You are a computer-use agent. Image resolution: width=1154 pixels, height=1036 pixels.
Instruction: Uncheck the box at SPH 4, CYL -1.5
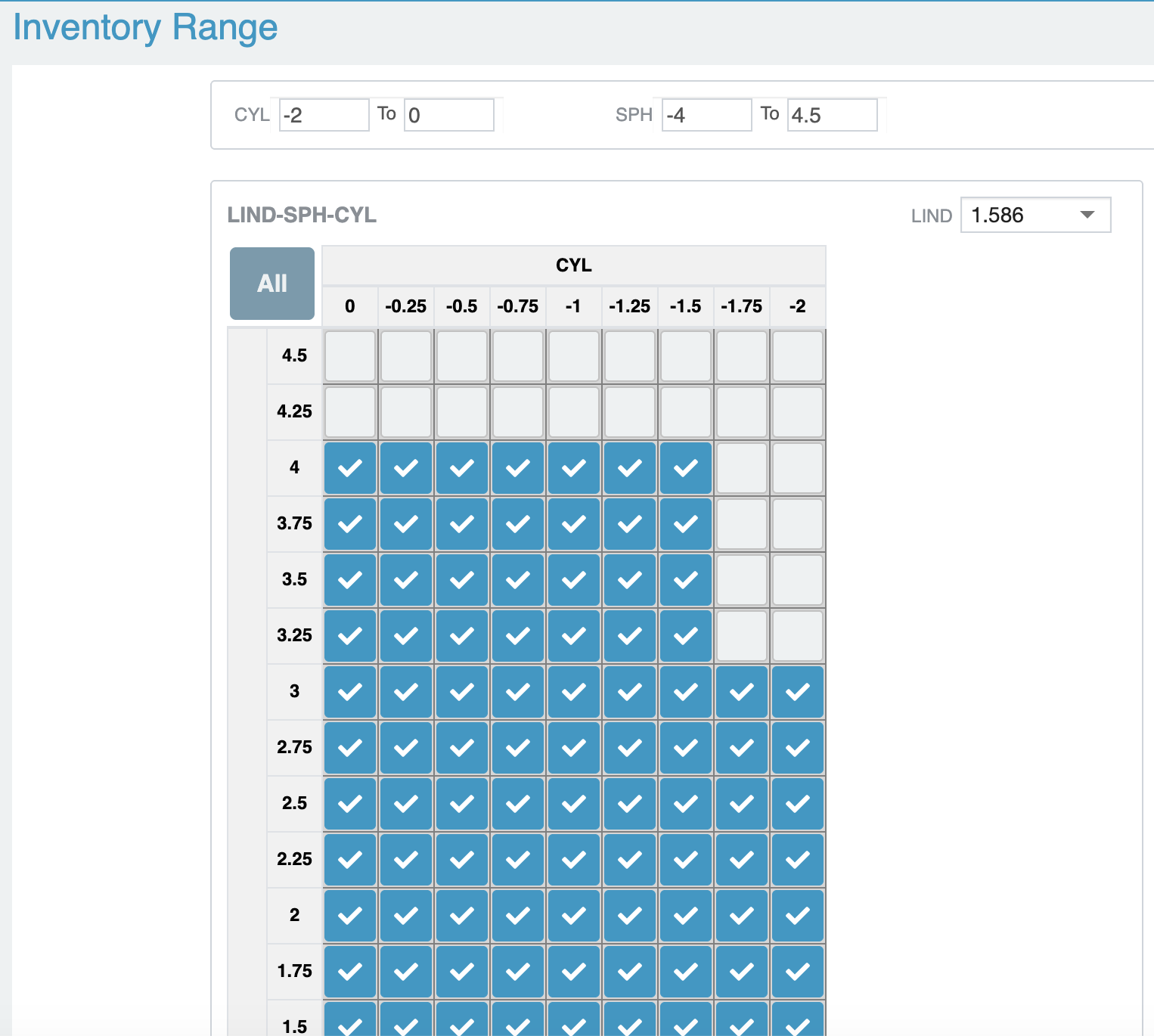click(x=686, y=468)
